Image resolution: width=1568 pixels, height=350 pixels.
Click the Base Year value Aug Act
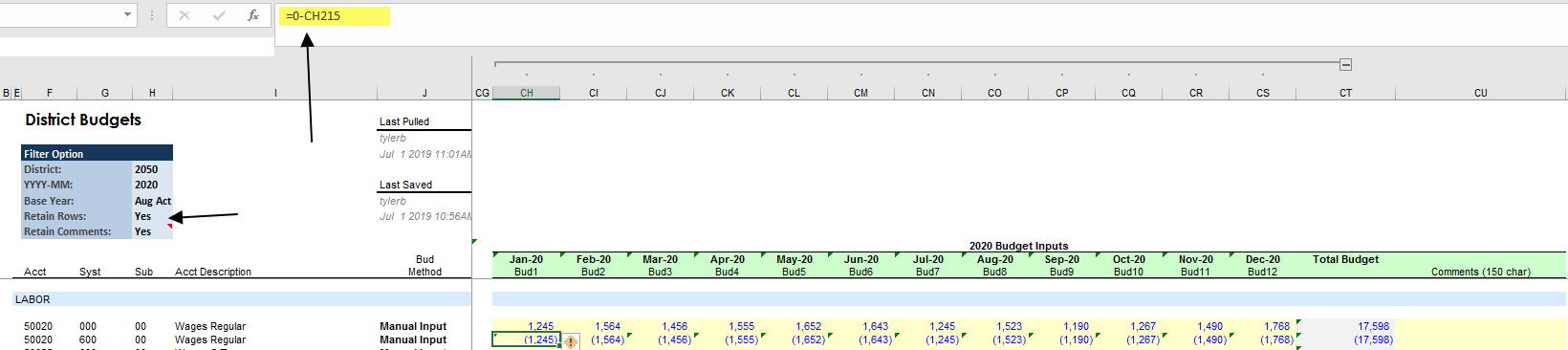[x=152, y=201]
